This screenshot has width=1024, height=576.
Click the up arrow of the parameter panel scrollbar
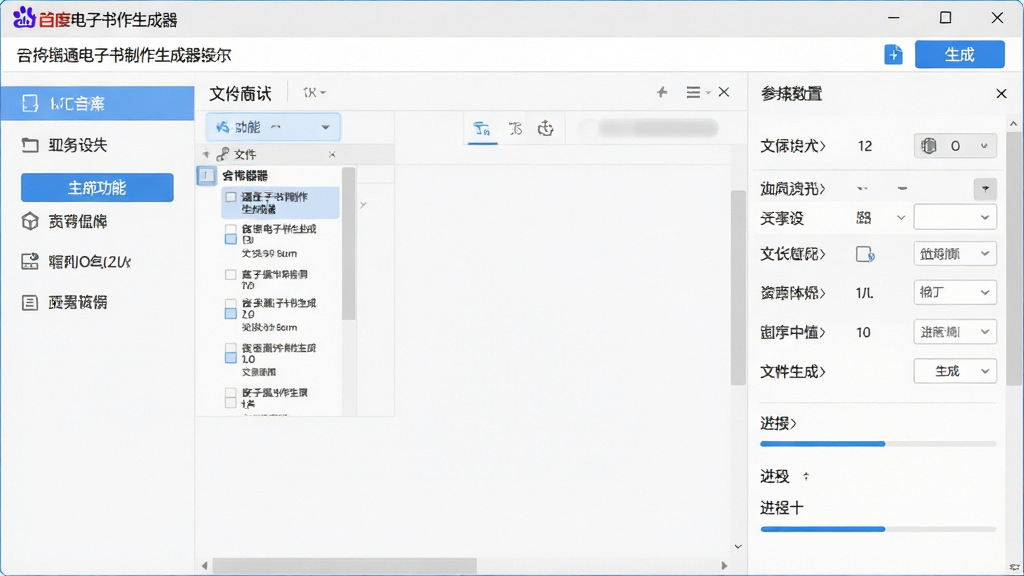(1014, 123)
